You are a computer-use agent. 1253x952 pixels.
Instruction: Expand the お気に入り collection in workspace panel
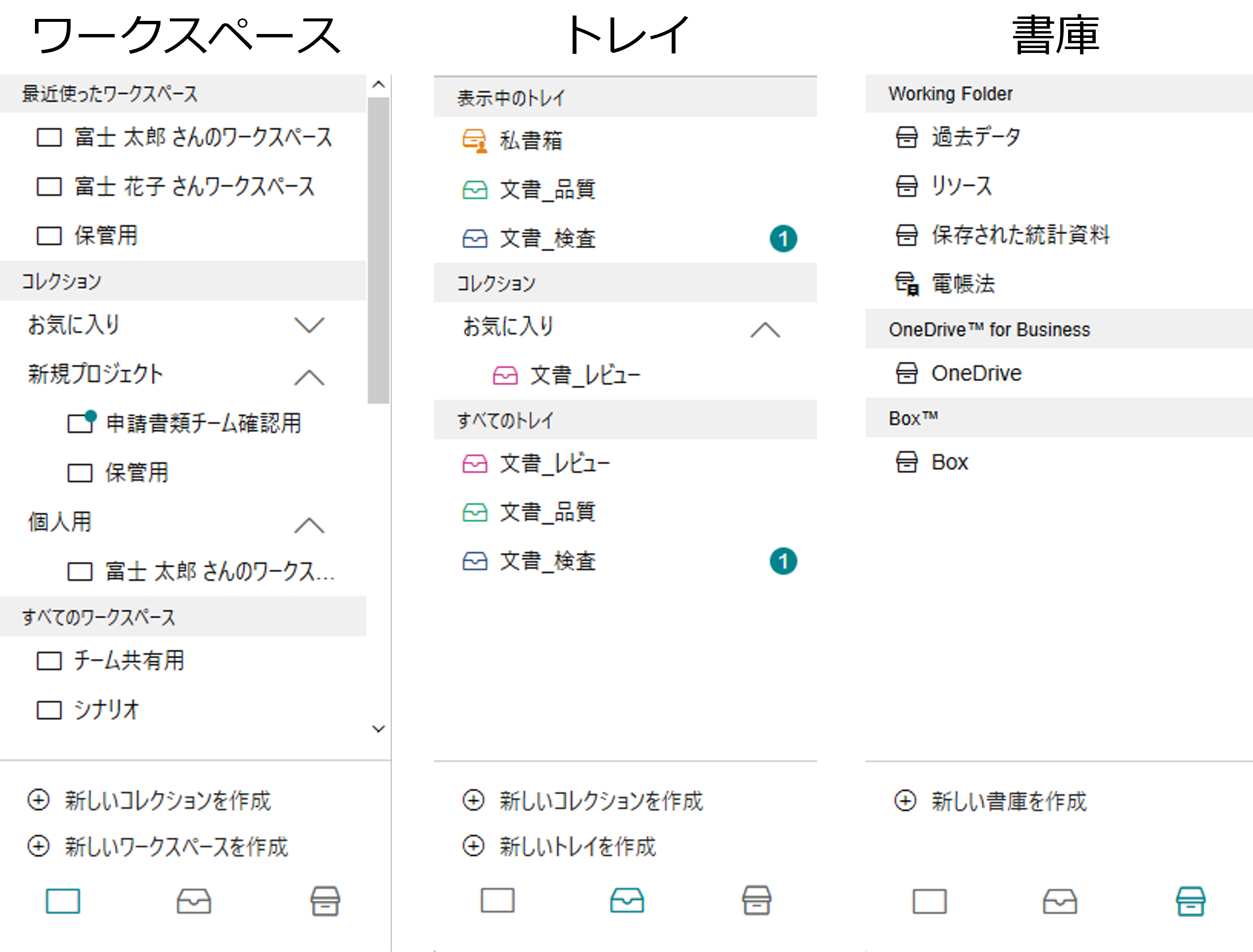[309, 325]
